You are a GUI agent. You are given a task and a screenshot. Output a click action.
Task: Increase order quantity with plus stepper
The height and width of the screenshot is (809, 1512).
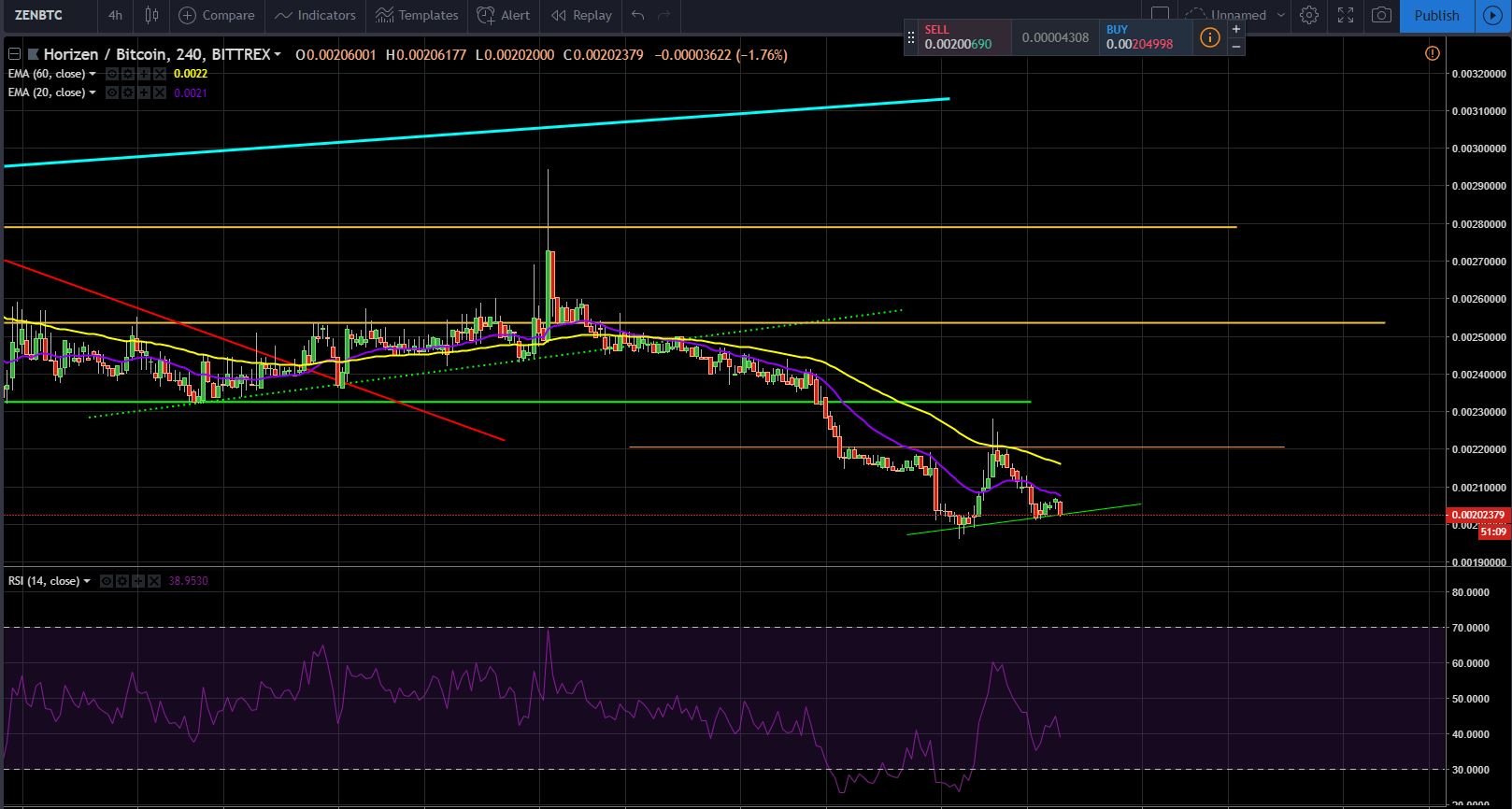1235,29
